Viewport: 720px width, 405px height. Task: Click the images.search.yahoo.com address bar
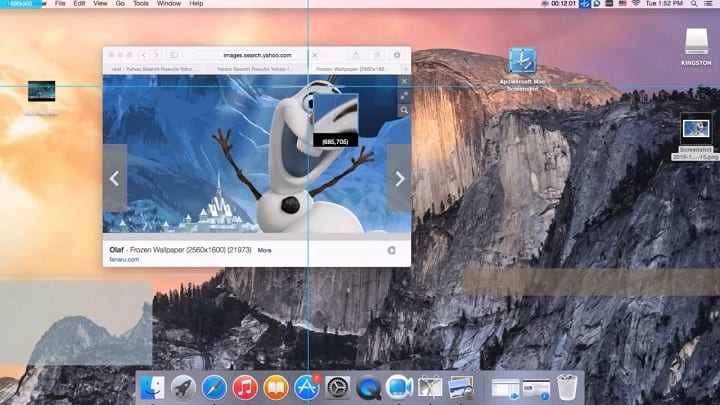click(x=257, y=55)
